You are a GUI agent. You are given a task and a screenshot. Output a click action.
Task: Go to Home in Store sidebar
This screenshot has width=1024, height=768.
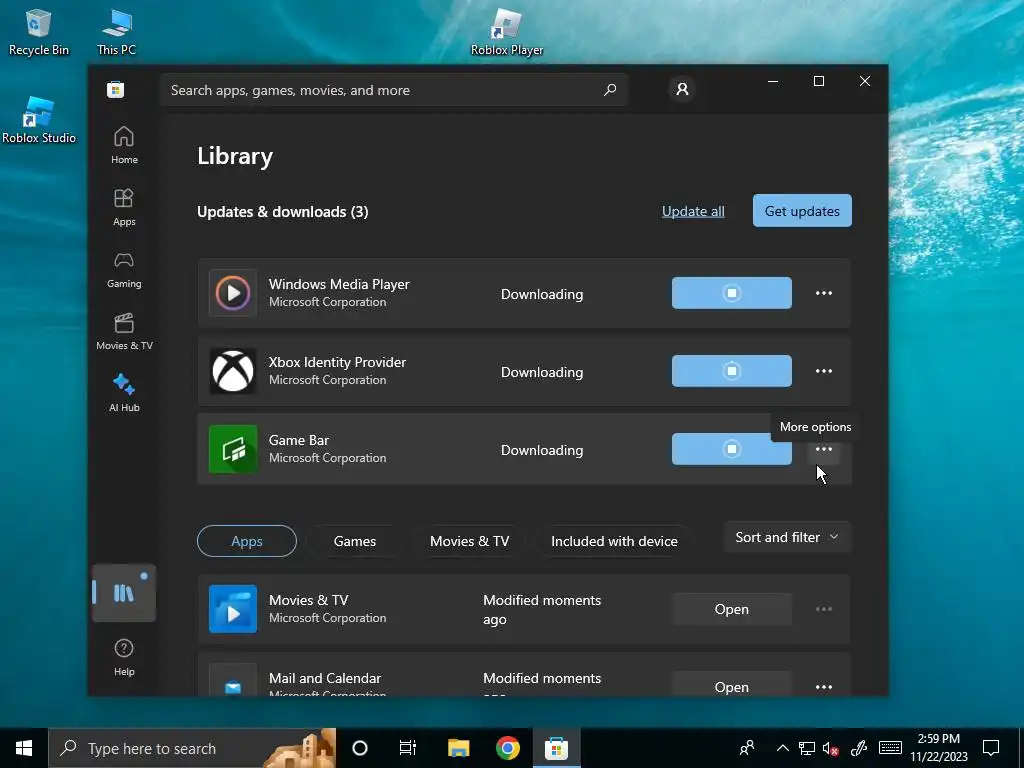(x=124, y=145)
